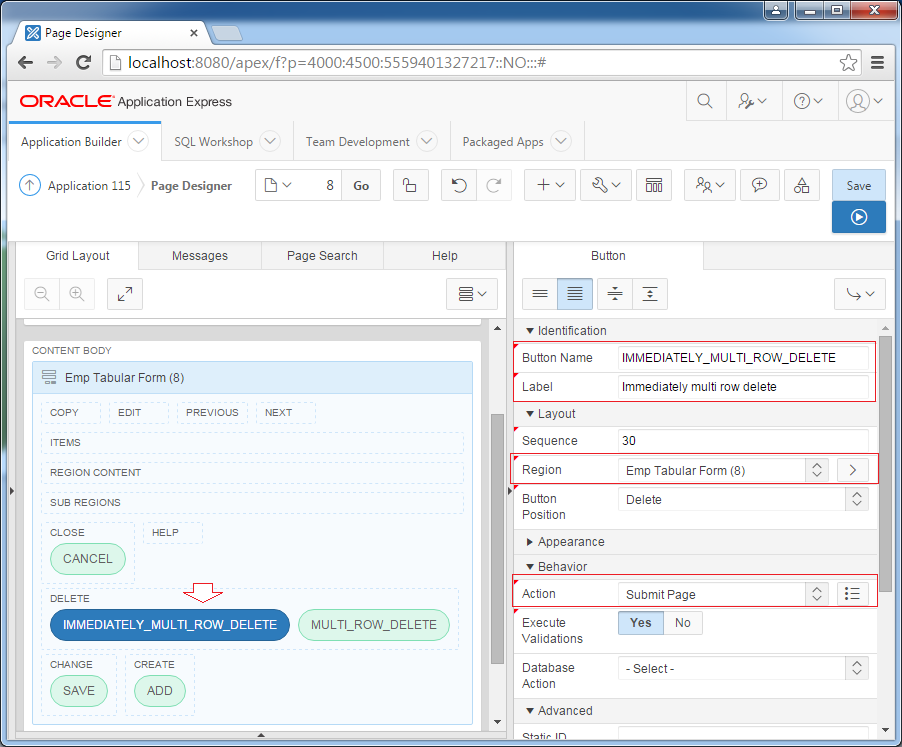Screen dimensions: 902x747
Task: Open the Help tab
Action: pyautogui.click(x=445, y=256)
